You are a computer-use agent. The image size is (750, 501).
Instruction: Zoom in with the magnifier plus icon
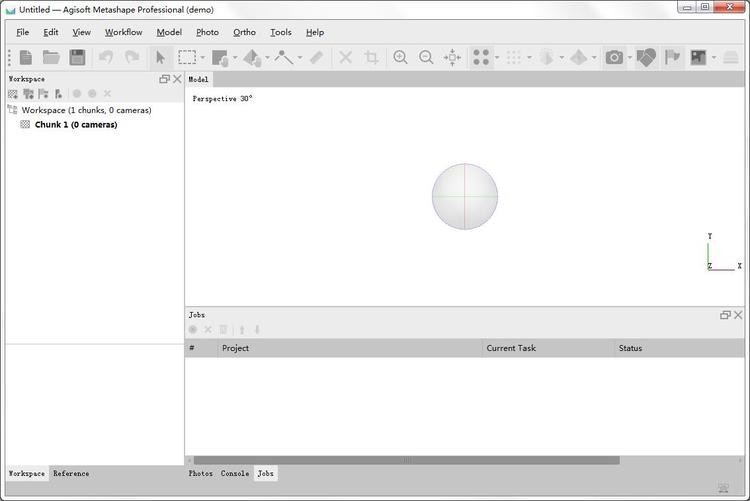[400, 57]
